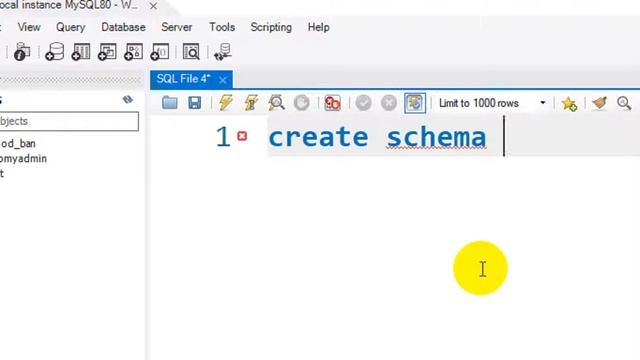Open the Database menu
The width and height of the screenshot is (640, 360).
123,27
